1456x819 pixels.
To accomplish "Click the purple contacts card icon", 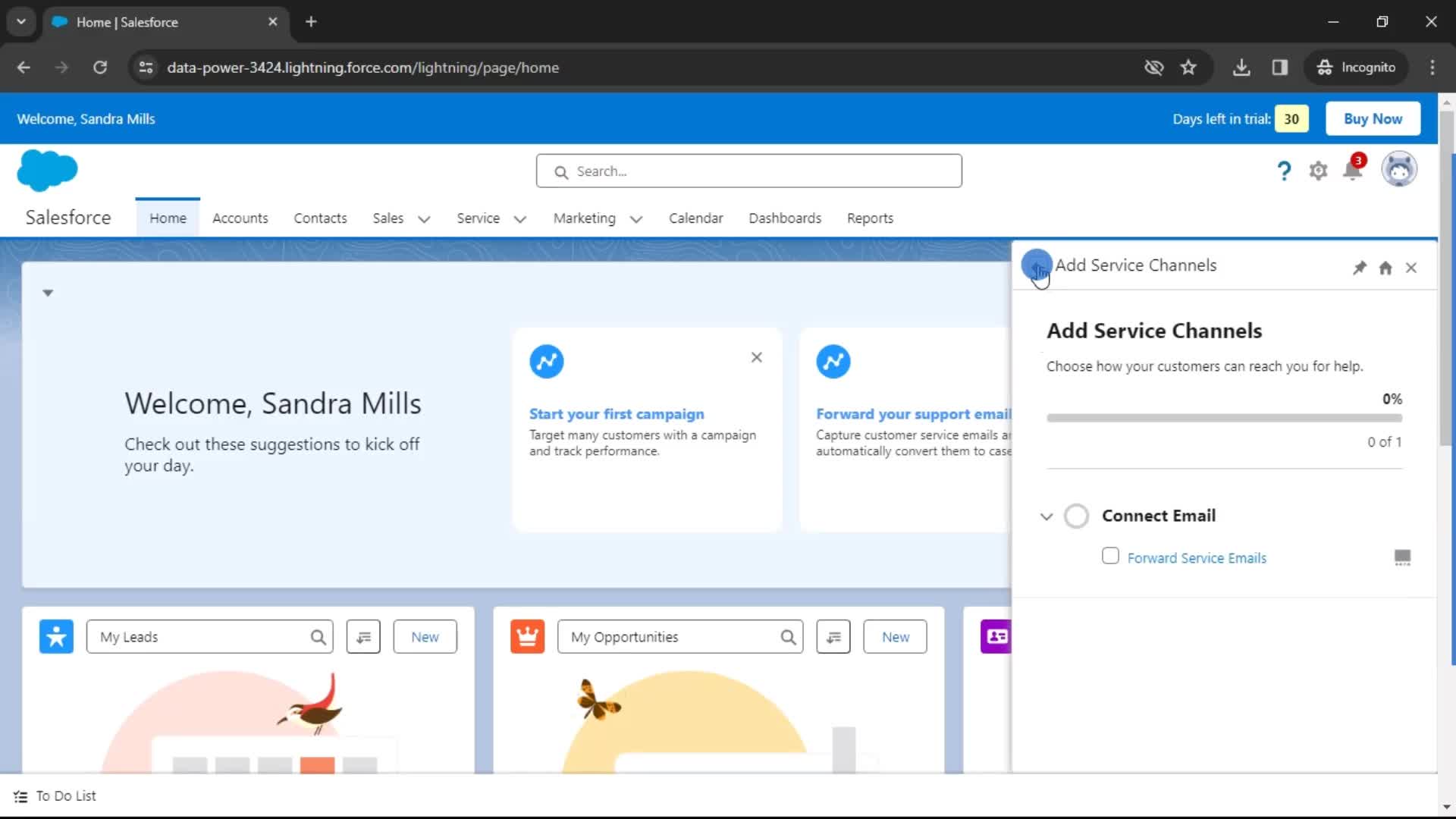I will point(996,637).
